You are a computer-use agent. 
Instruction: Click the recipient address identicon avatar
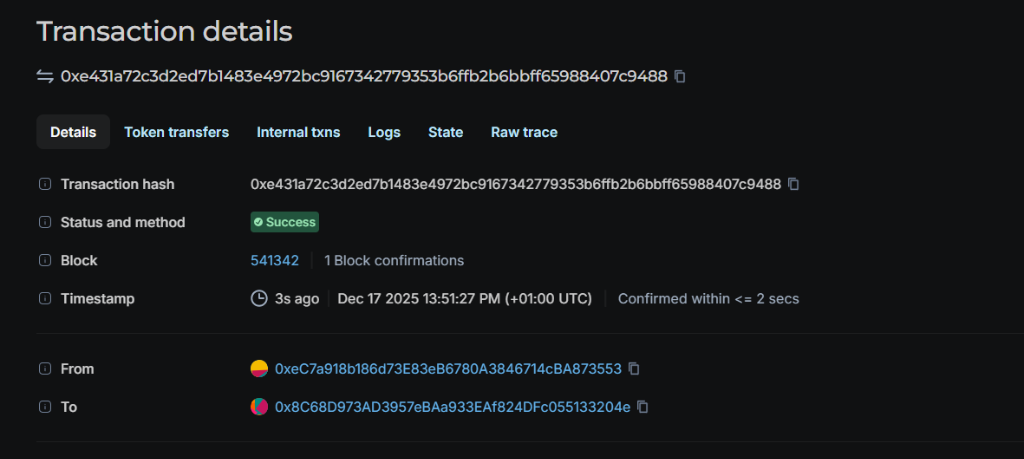(x=259, y=407)
